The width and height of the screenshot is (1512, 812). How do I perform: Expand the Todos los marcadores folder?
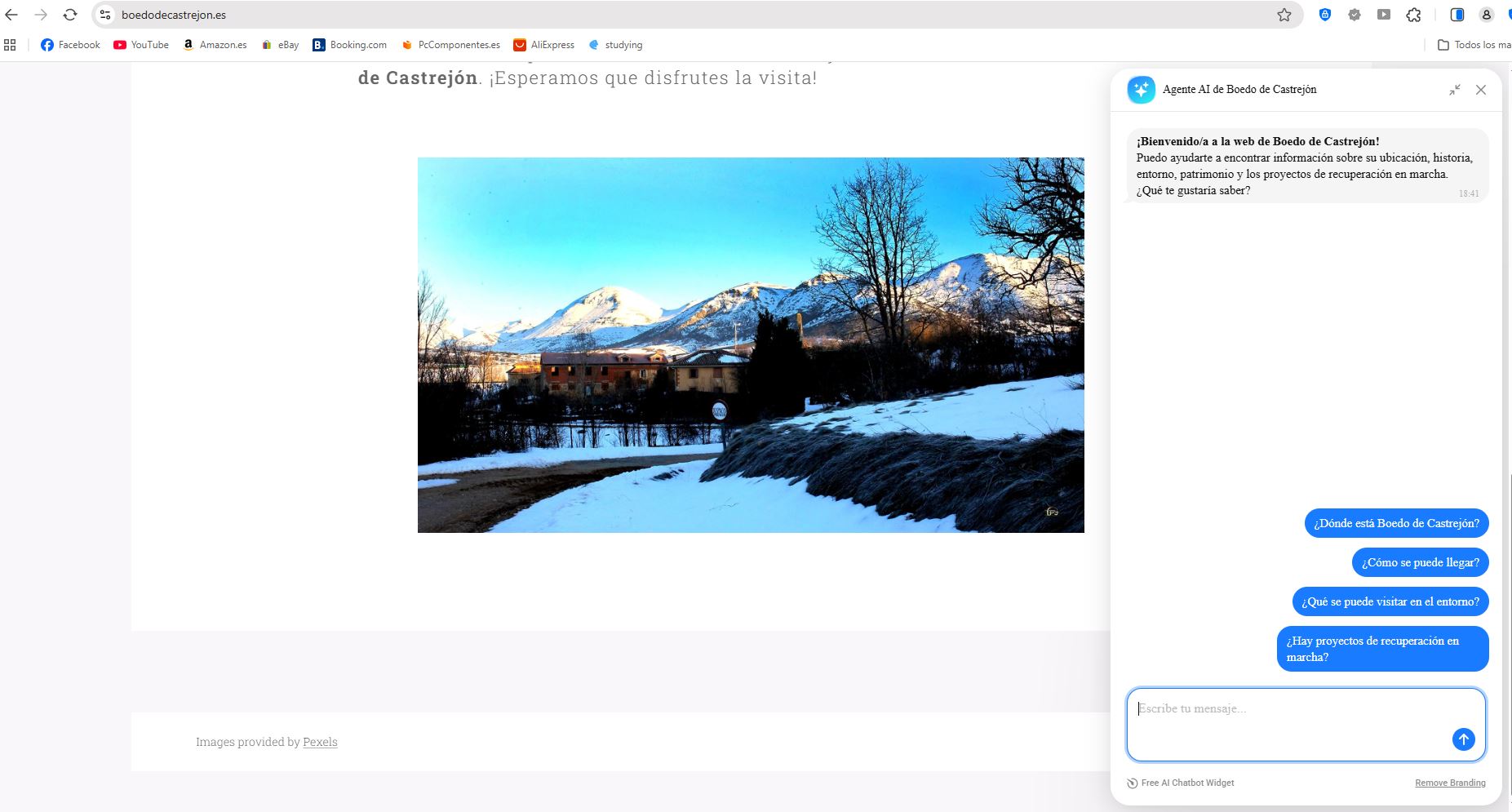(x=1474, y=45)
